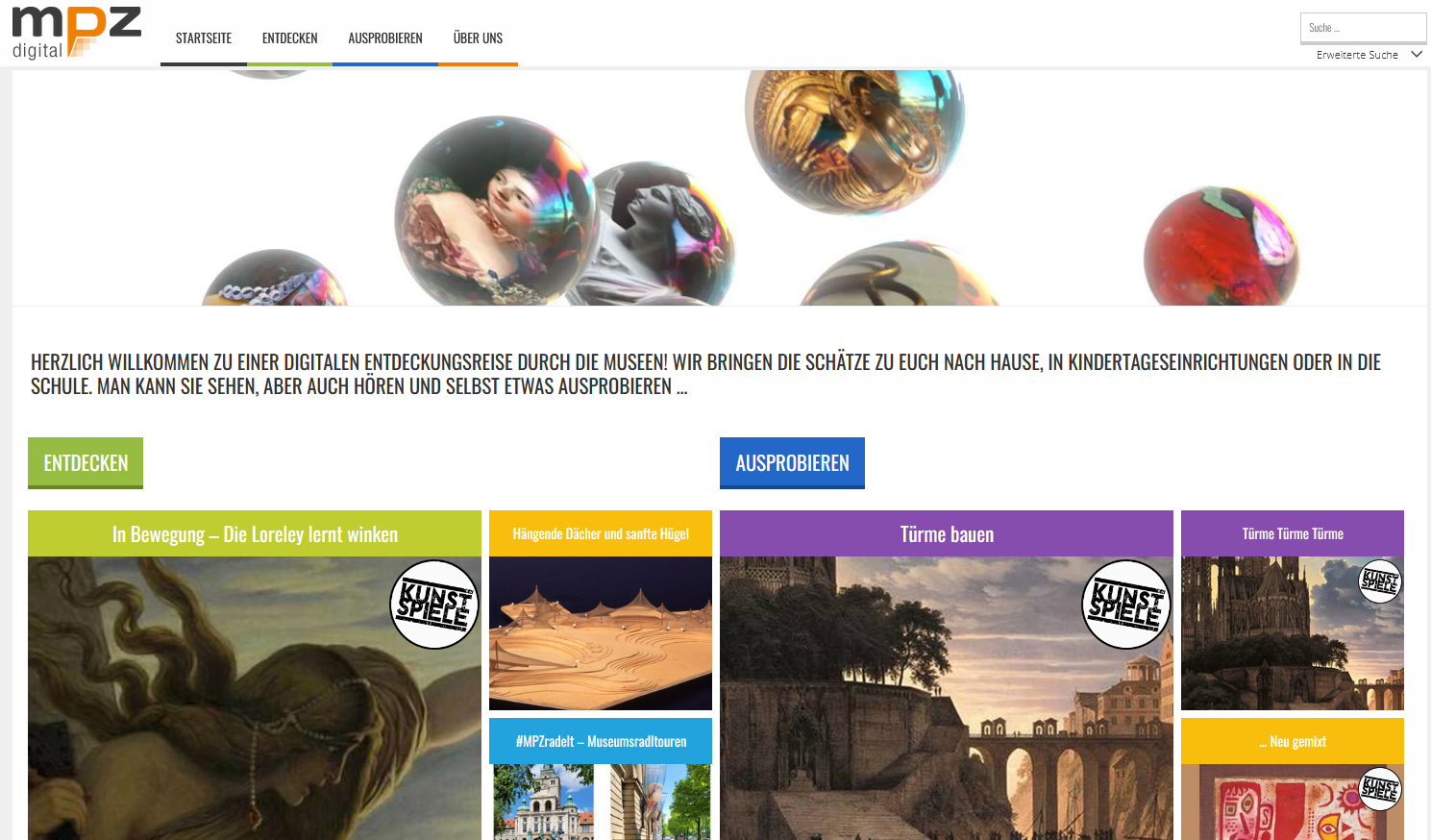Open the Entdecken navigation menu

pos(289,38)
